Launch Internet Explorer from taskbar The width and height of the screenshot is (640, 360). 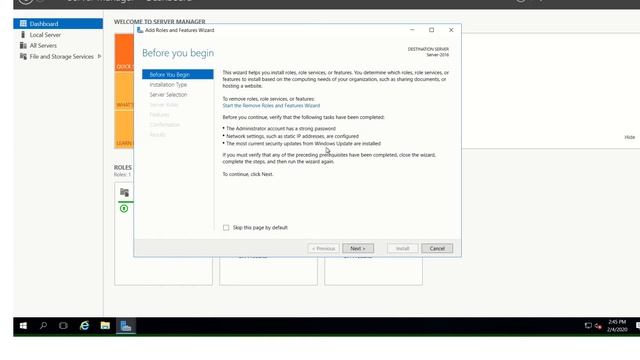click(x=84, y=326)
